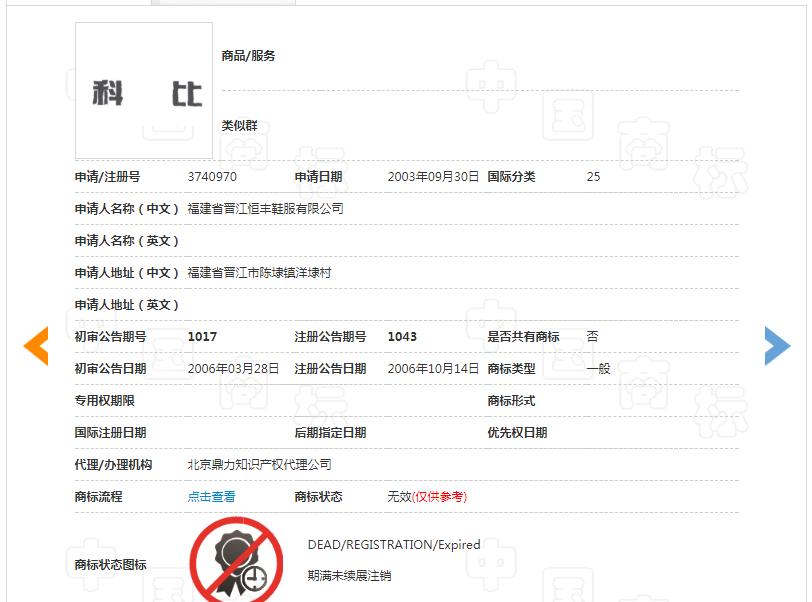Viewport: 812px width, 602px height.
Task: Click the expired notice 期满未续展注销
Action: pyautogui.click(x=351, y=575)
